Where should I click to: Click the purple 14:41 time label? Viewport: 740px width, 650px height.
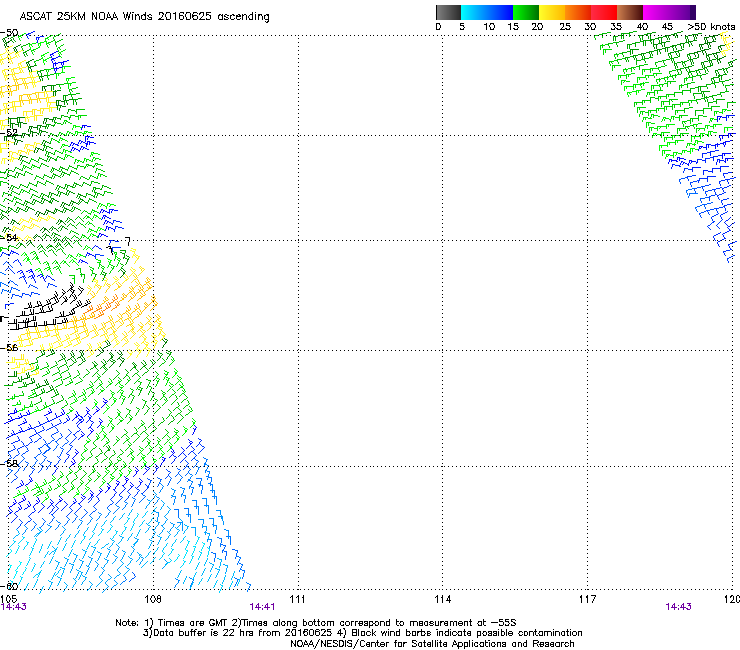coord(262,607)
